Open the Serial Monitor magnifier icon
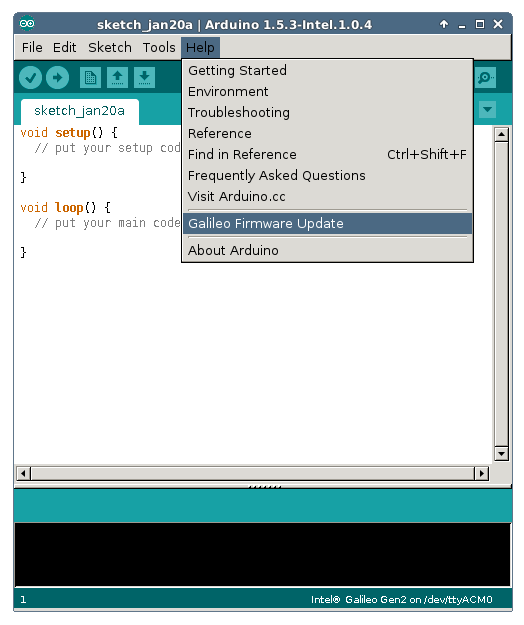This screenshot has width=524, height=625. pos(485,77)
